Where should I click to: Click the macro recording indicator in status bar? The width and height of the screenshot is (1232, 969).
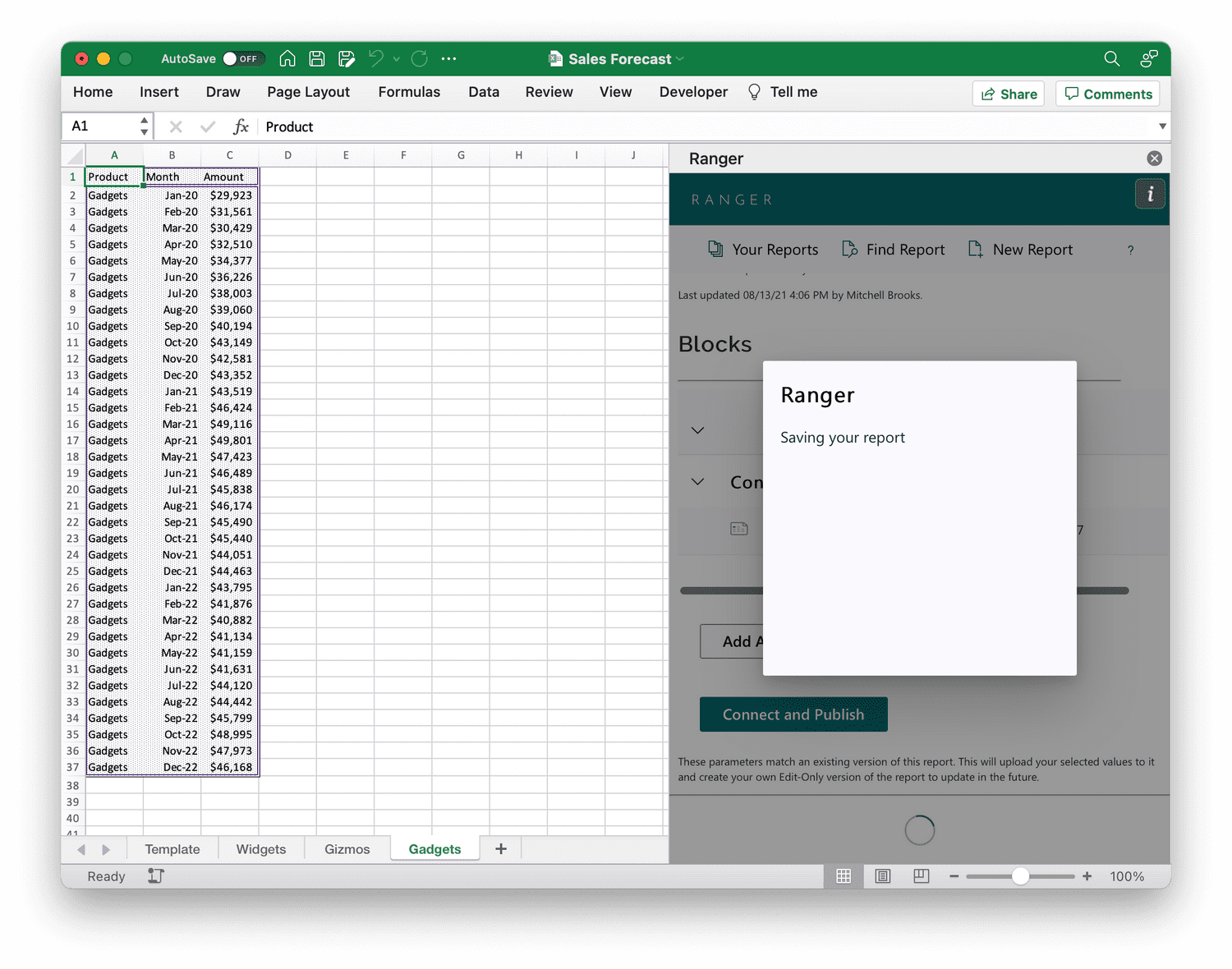tap(154, 875)
